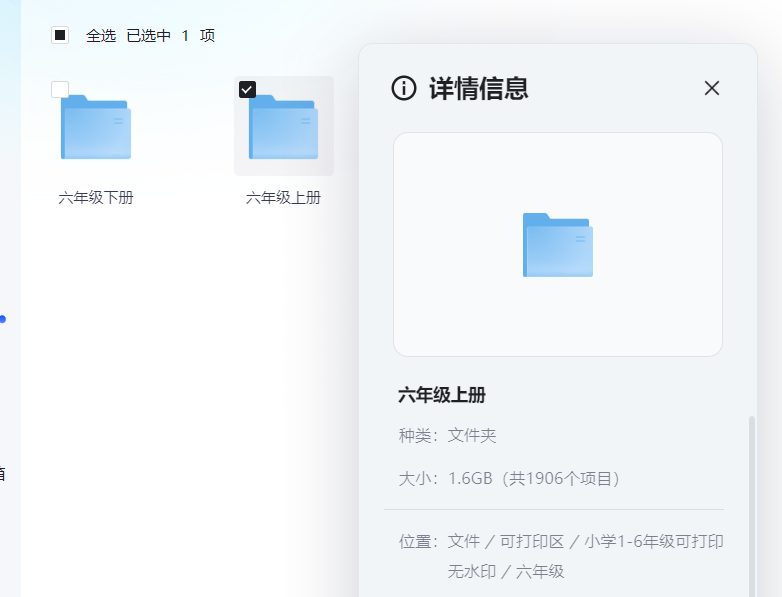This screenshot has width=782, height=597.
Task: Open the 六年级下册 folder icon
Action: click(x=96, y=128)
